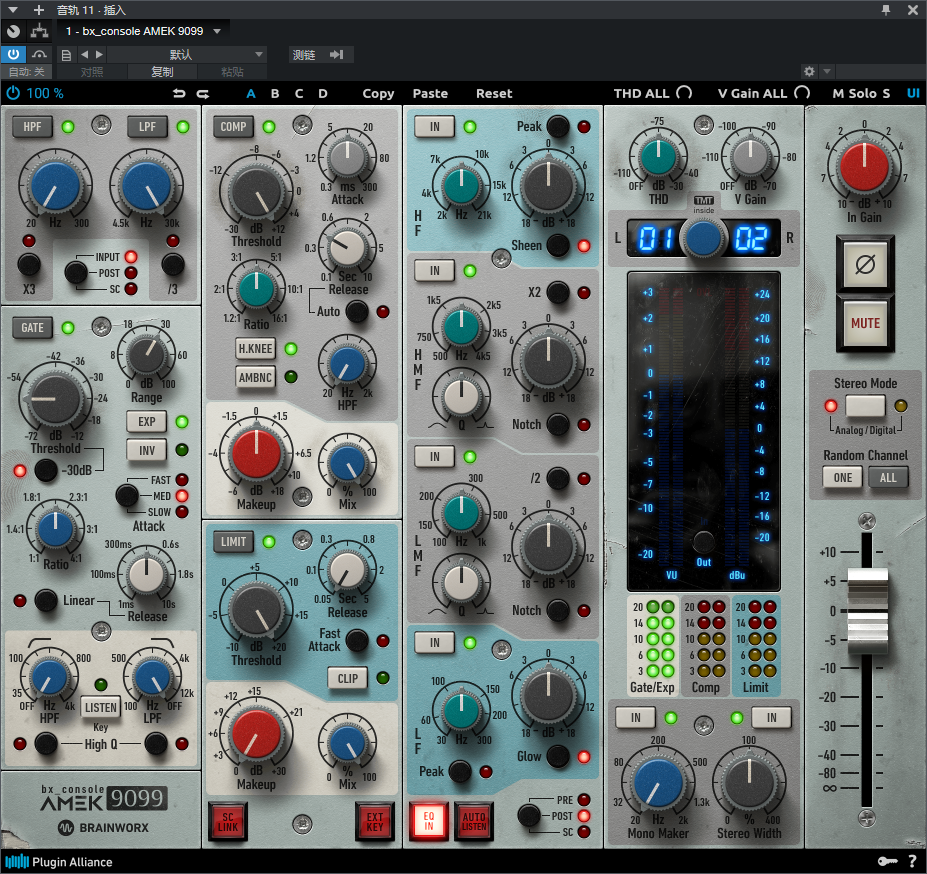927x874 pixels.
Task: Open the help question mark icon
Action: [912, 862]
